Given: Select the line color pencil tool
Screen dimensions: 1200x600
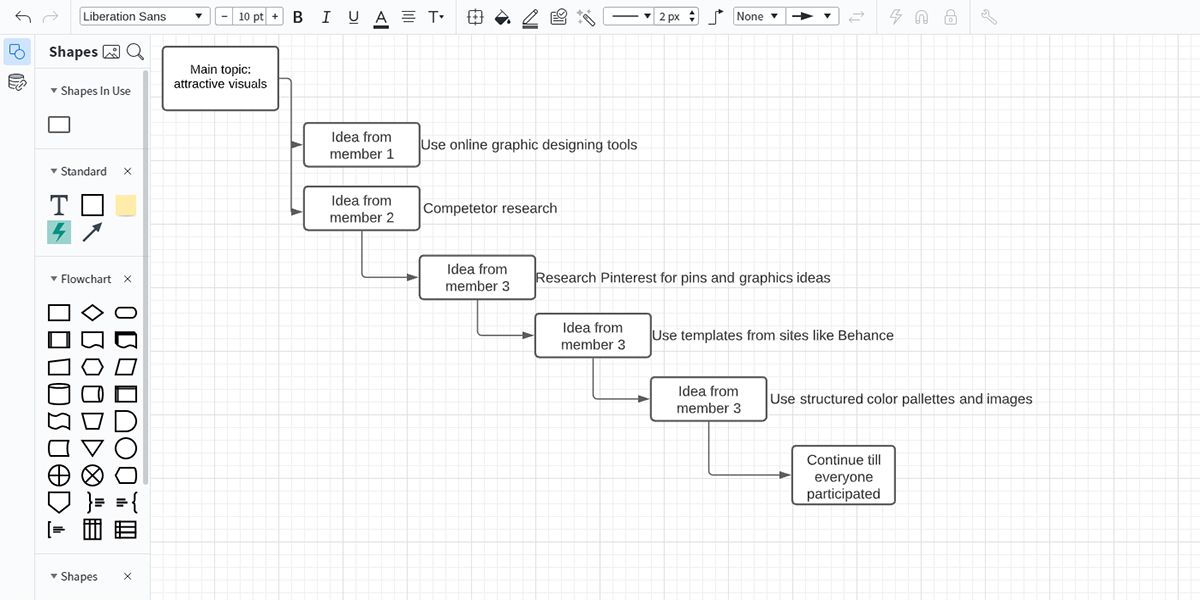Looking at the screenshot, I should coord(530,17).
